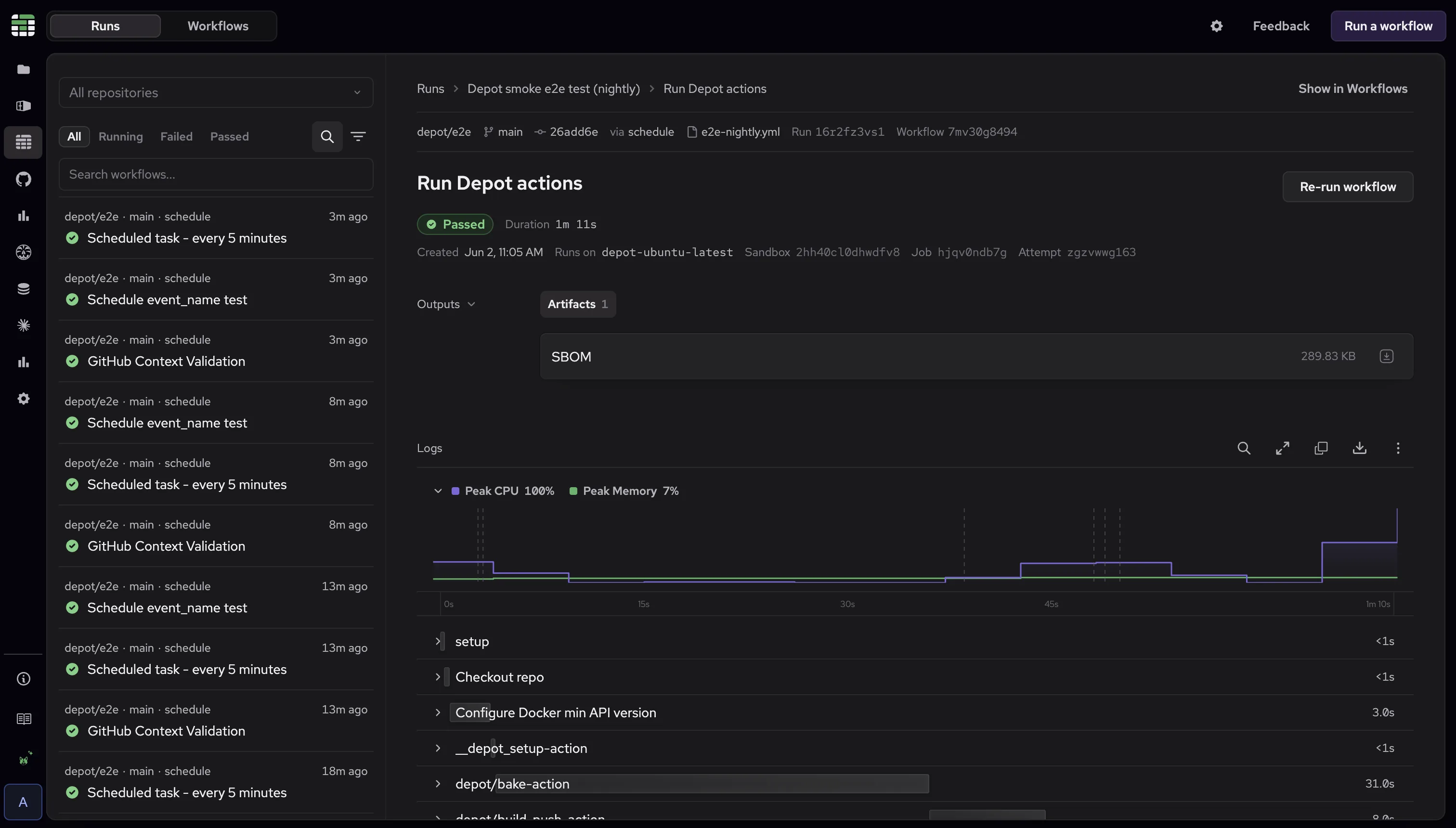Search logs with the Logs magnifier icon
The width and height of the screenshot is (1456, 828).
(1244, 448)
